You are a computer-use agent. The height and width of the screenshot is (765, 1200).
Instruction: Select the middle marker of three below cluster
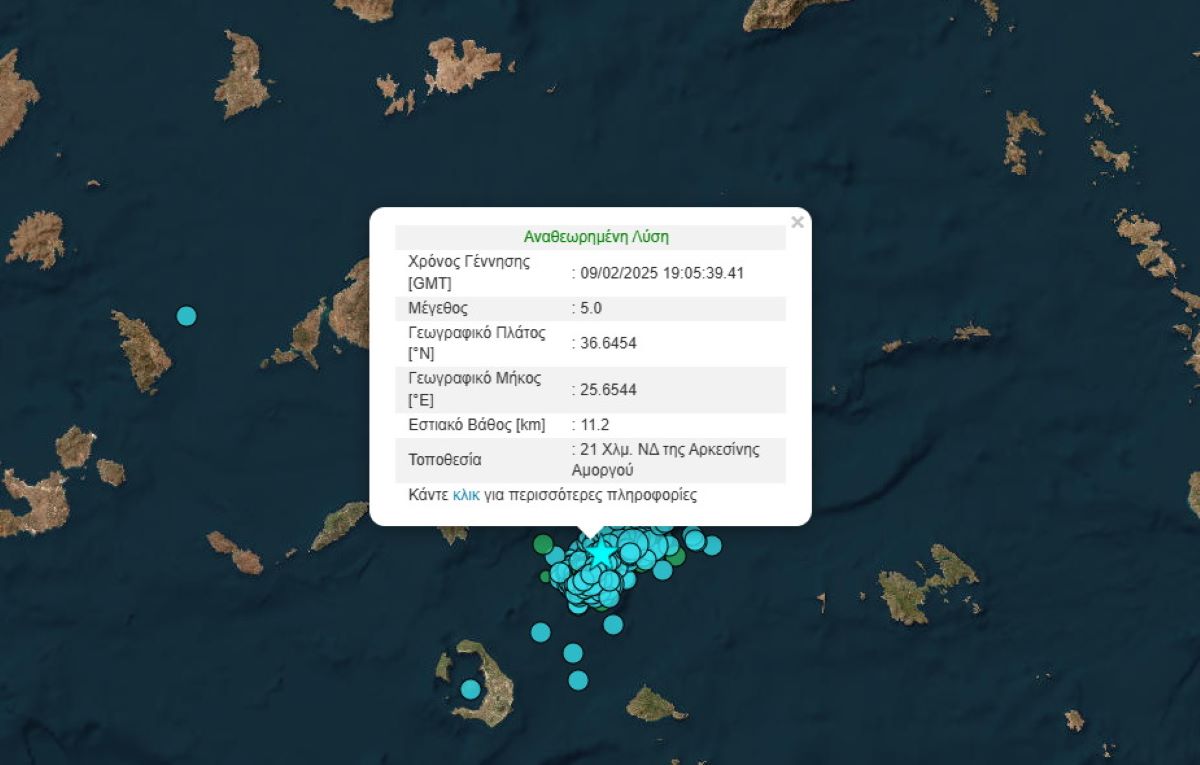572,653
